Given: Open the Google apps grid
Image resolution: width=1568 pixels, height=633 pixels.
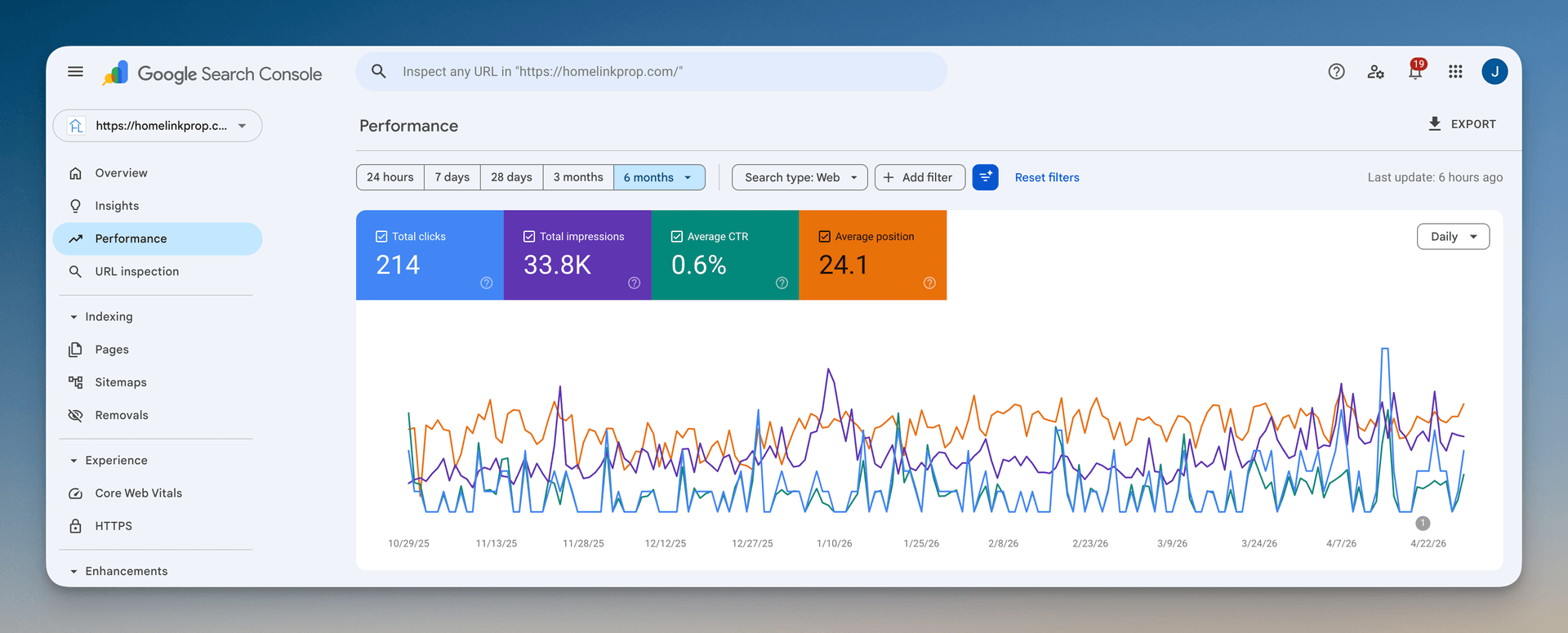Looking at the screenshot, I should (x=1455, y=72).
